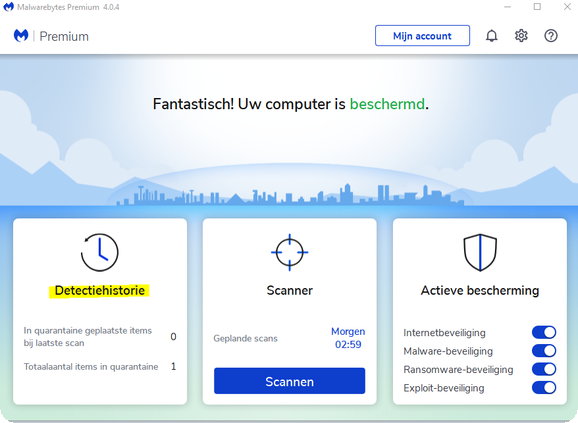
Task: Turn off Ransomware-beveiliging switch
Action: [544, 369]
